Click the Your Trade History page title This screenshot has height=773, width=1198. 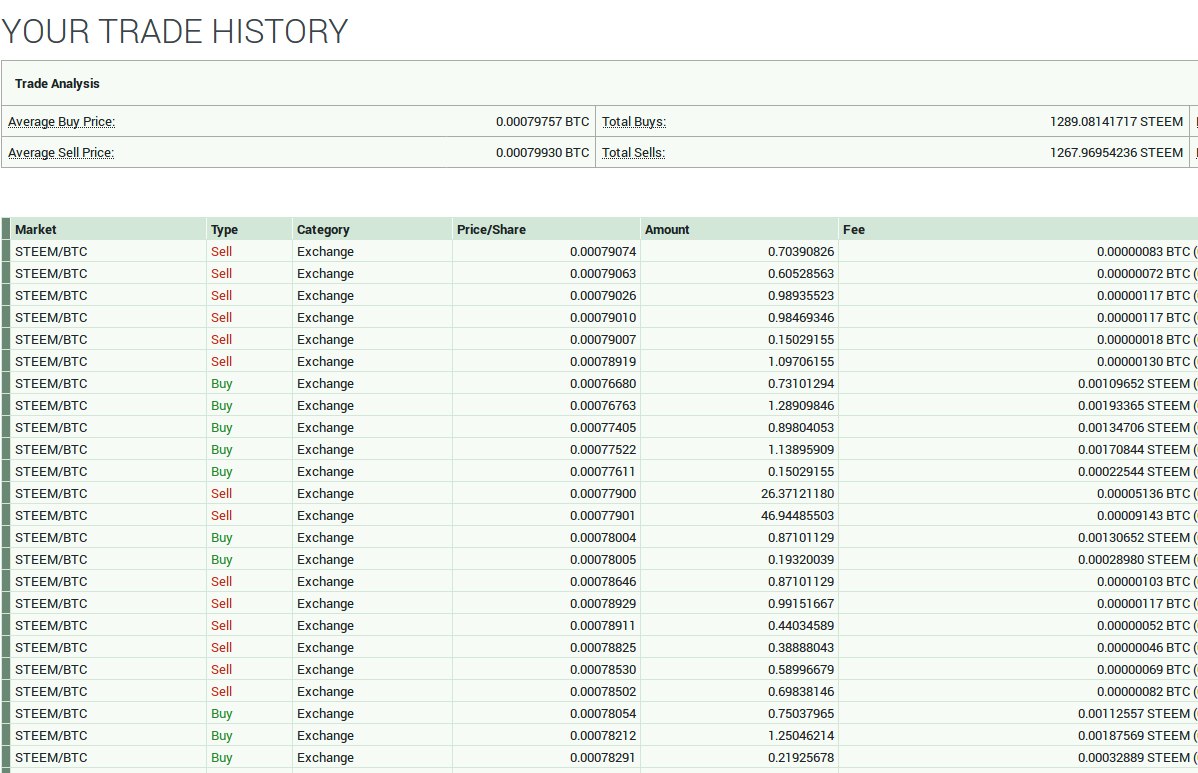(175, 31)
